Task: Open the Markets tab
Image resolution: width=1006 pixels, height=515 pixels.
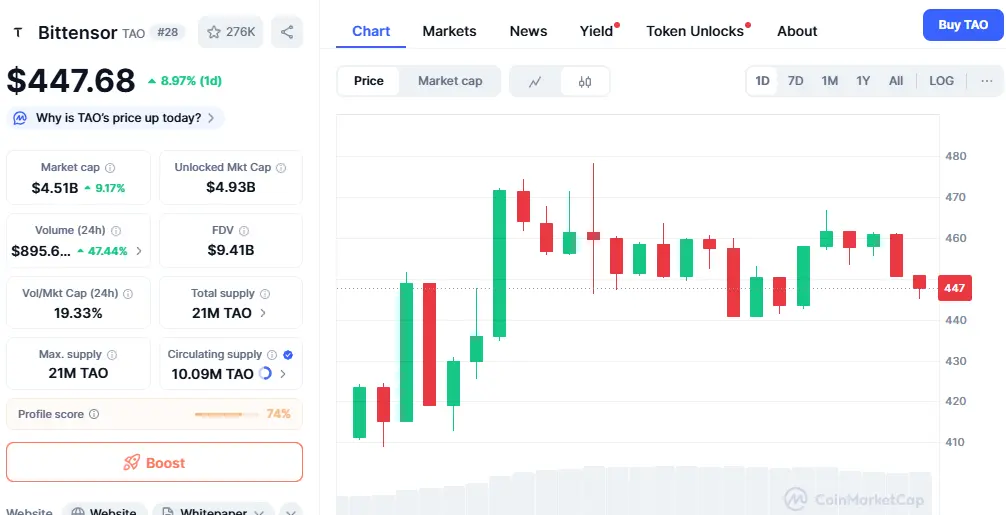Action: tap(449, 31)
